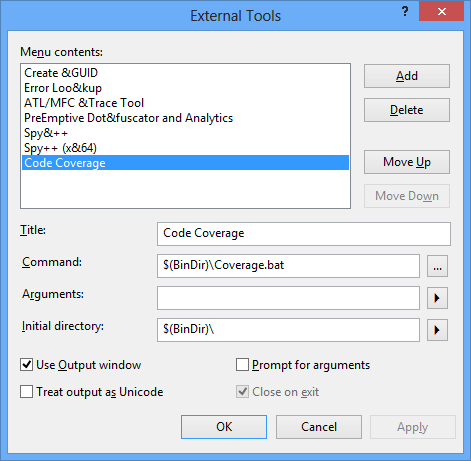Click the Add button
The width and height of the screenshot is (471, 461).
point(407,76)
